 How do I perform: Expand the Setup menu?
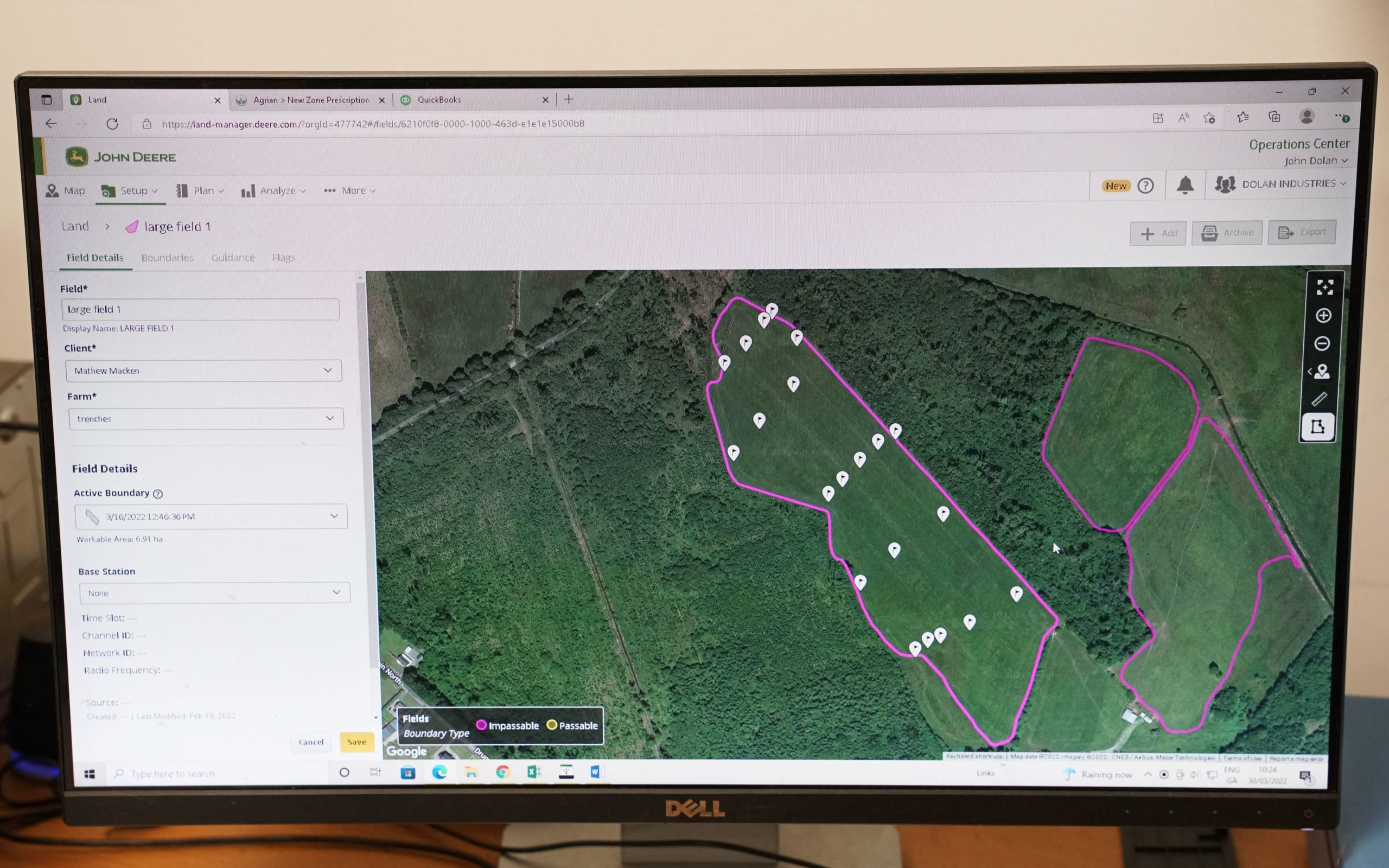coord(130,190)
